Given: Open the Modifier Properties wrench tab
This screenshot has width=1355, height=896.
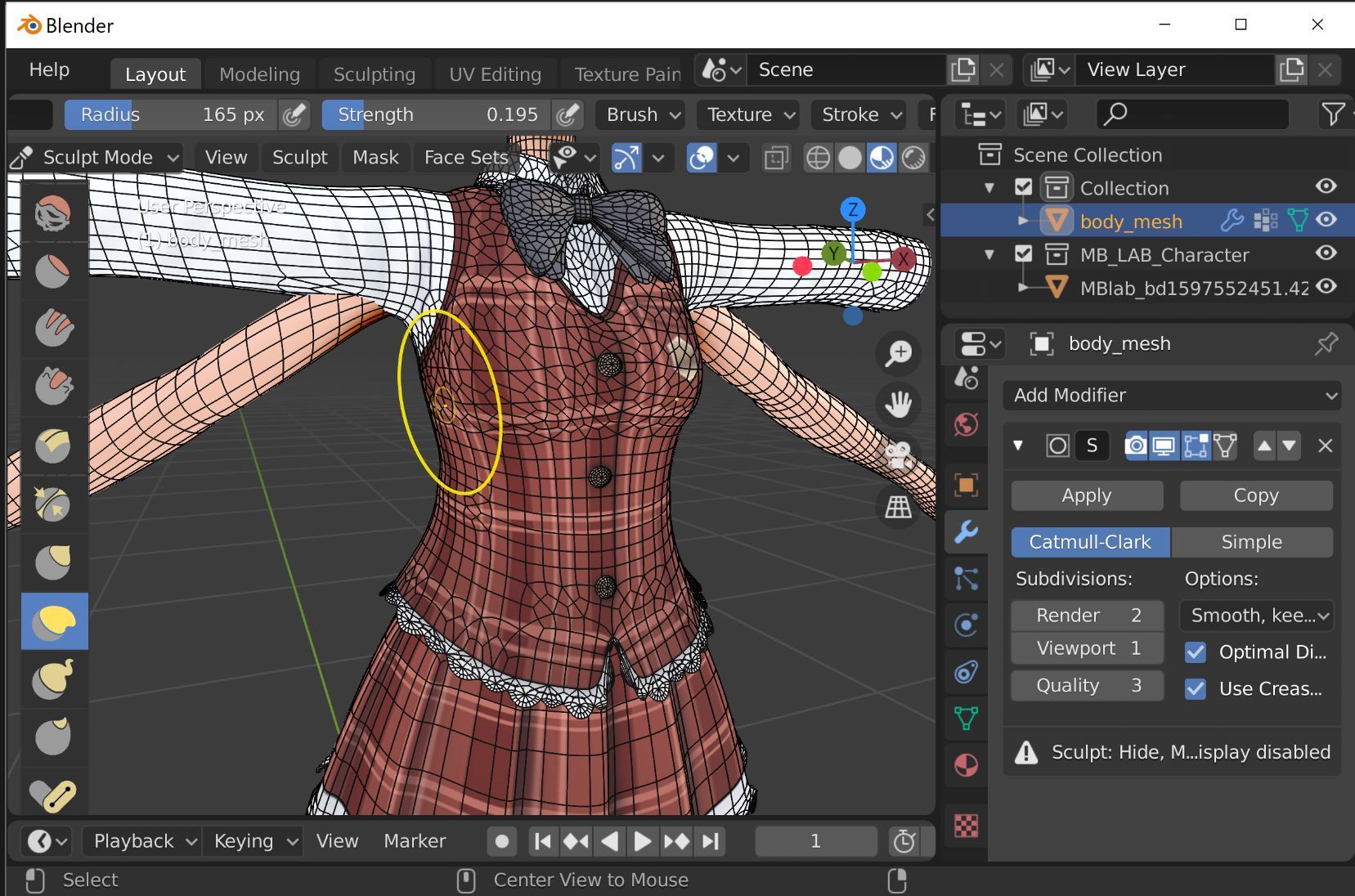Looking at the screenshot, I should pos(966,532).
